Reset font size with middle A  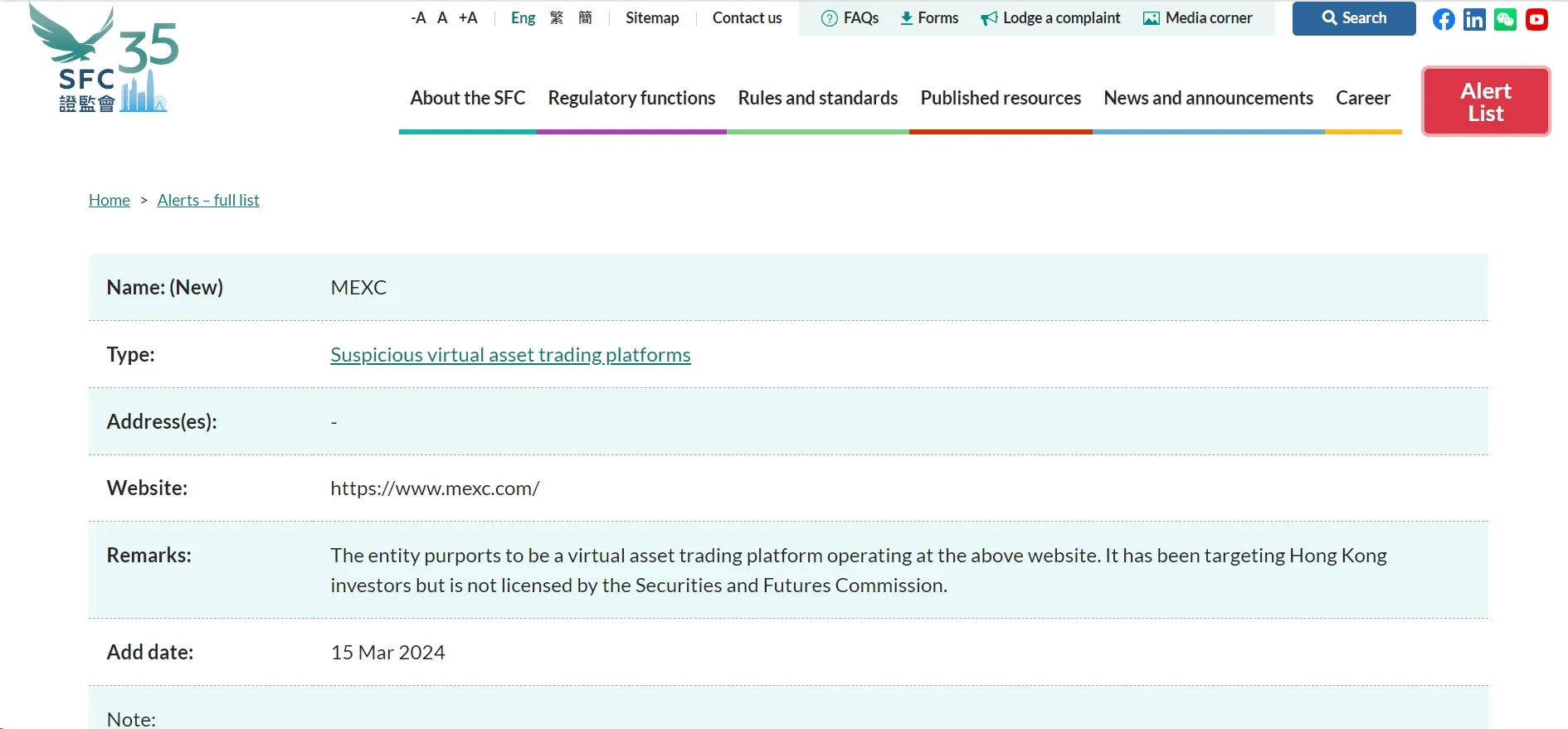pyautogui.click(x=442, y=17)
